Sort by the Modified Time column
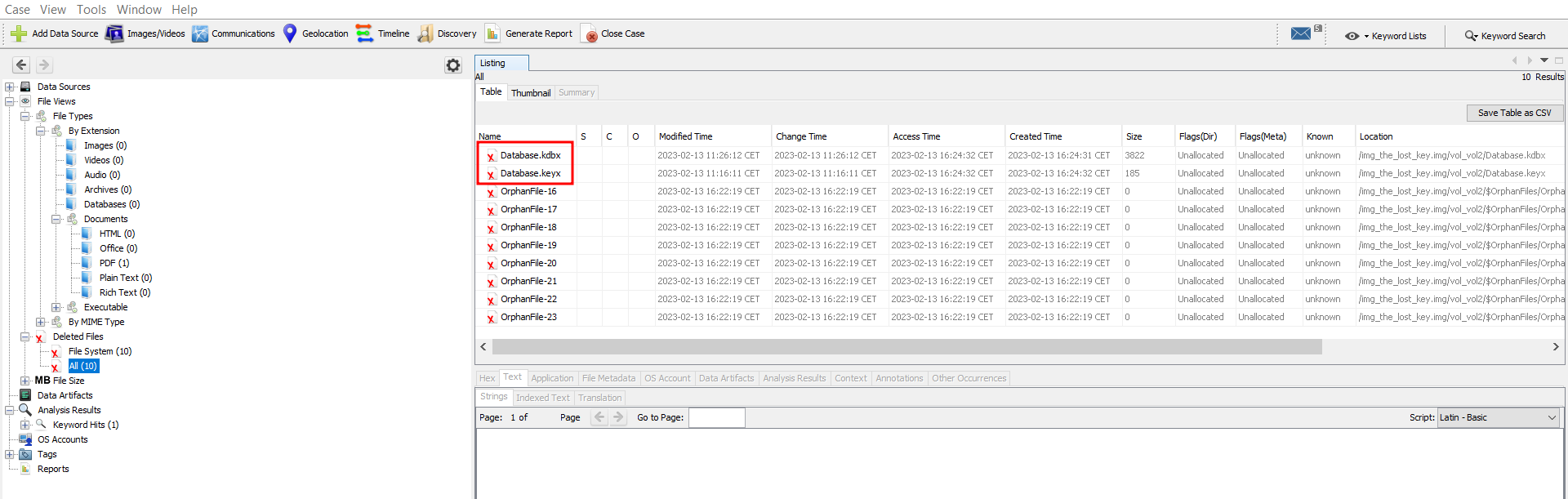 click(713, 136)
